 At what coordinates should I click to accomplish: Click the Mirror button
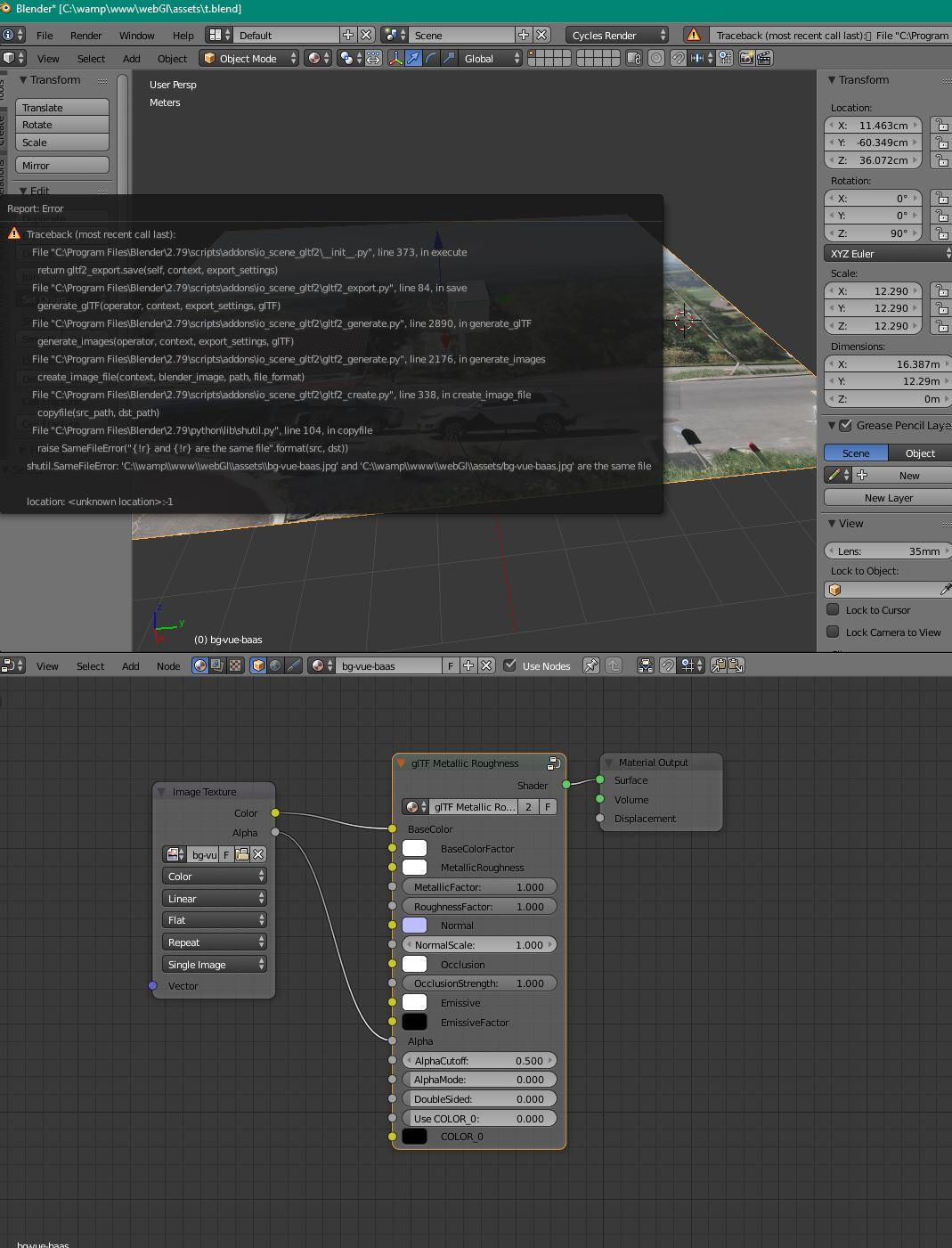click(62, 165)
